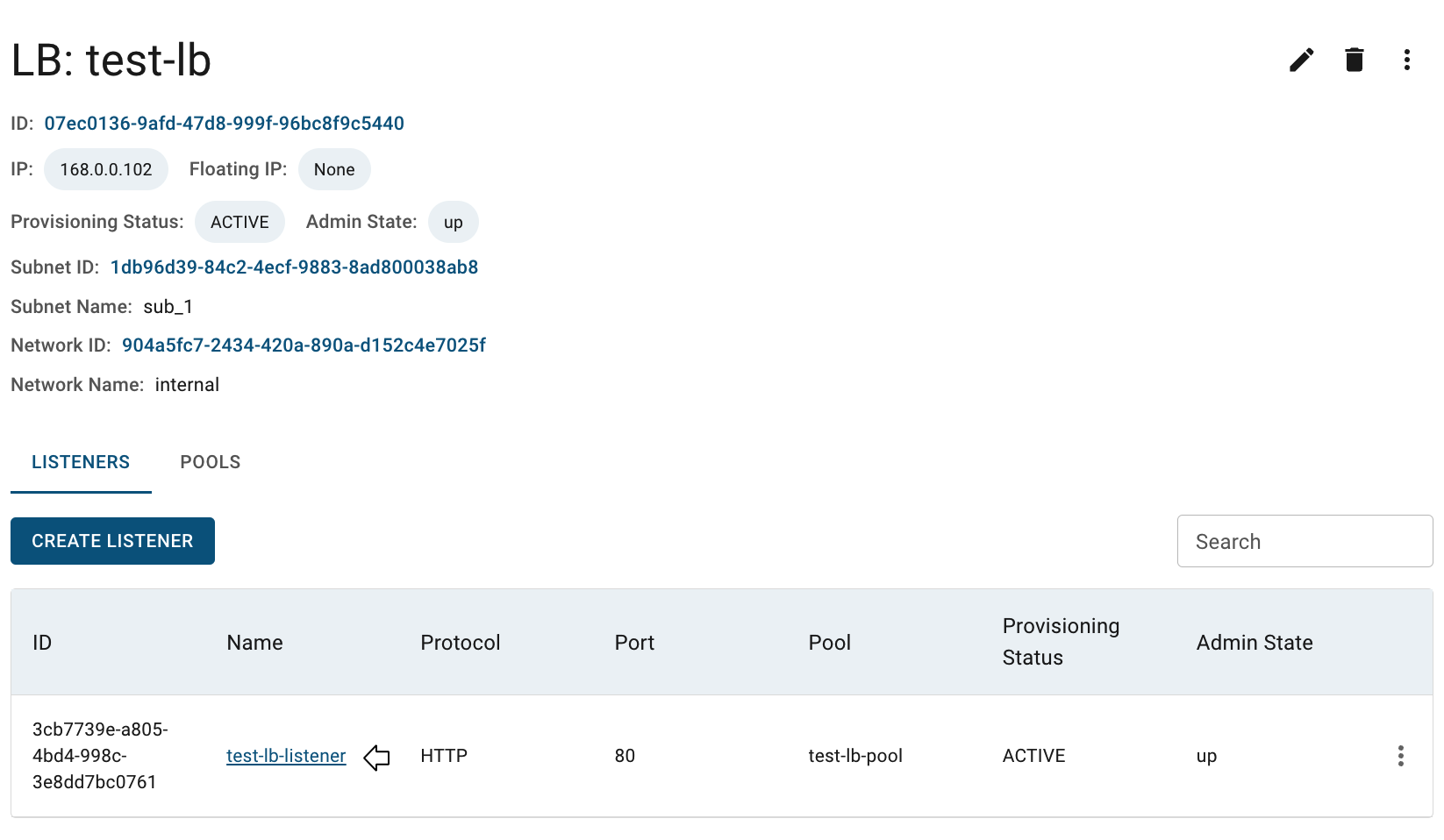Click the load balancer ID link

click(224, 124)
